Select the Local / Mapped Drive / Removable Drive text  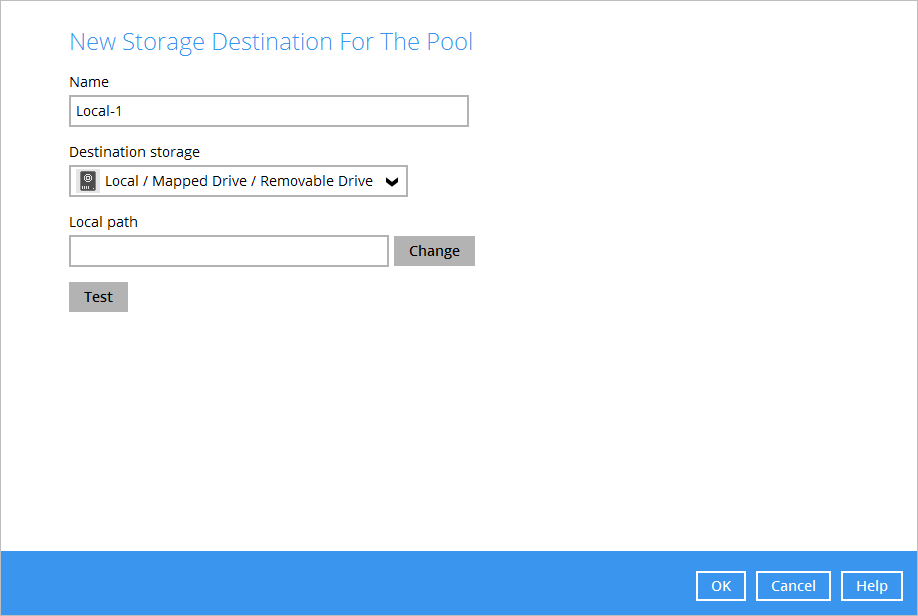point(238,181)
